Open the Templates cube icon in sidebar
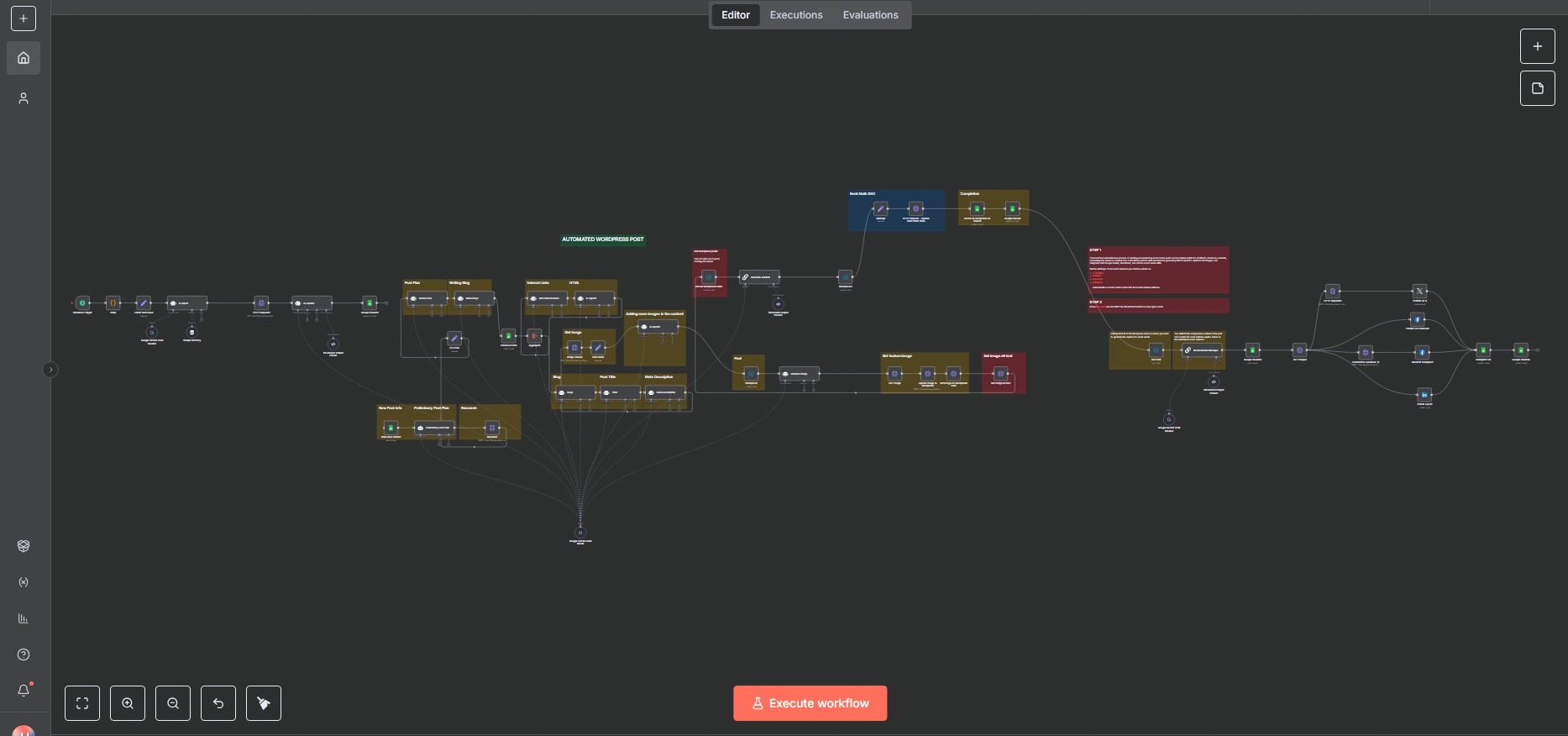1568x736 pixels. [x=24, y=546]
